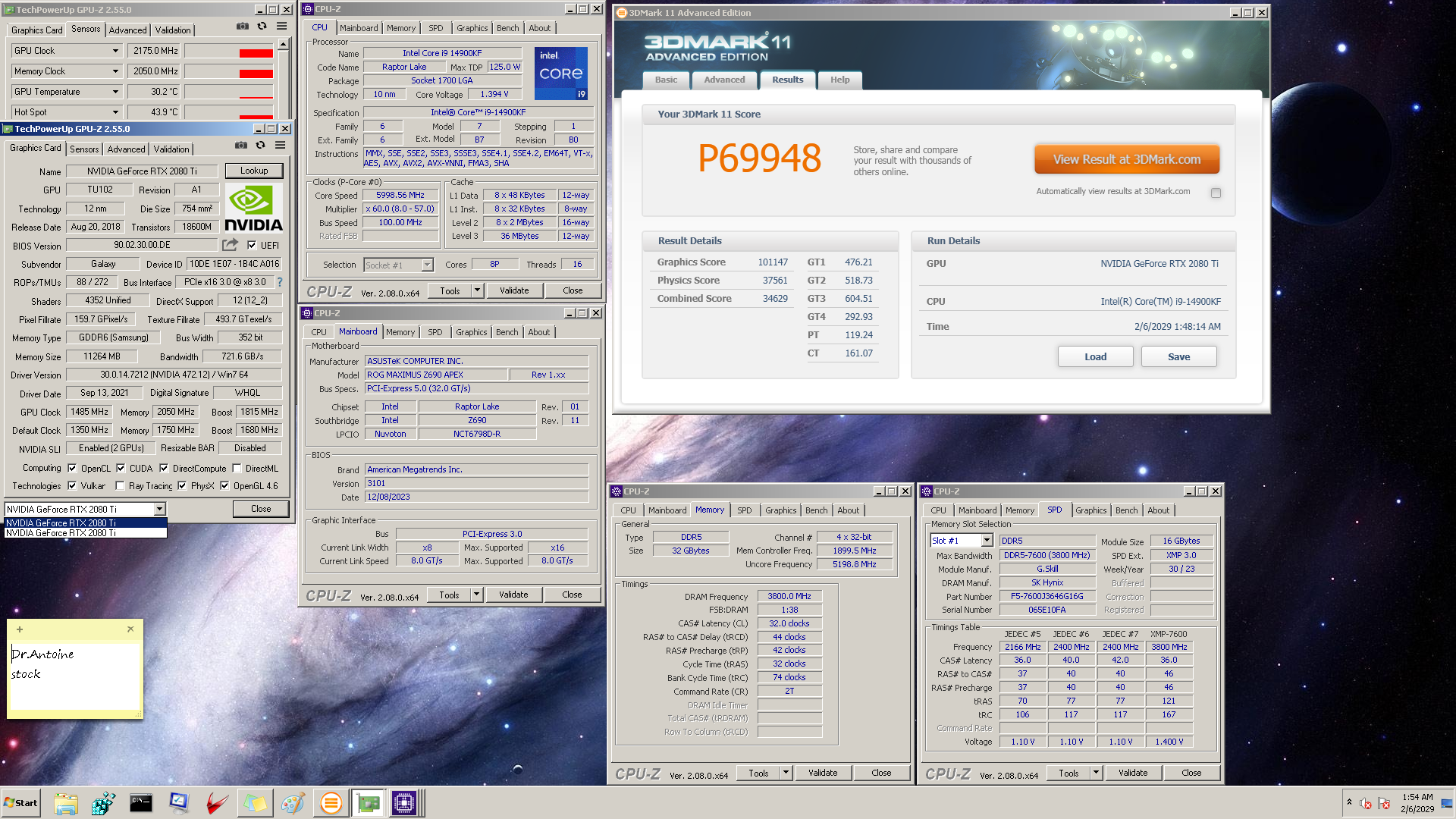1456x819 pixels.
Task: Open Command Prompt icon in taskbar
Action: point(141,803)
